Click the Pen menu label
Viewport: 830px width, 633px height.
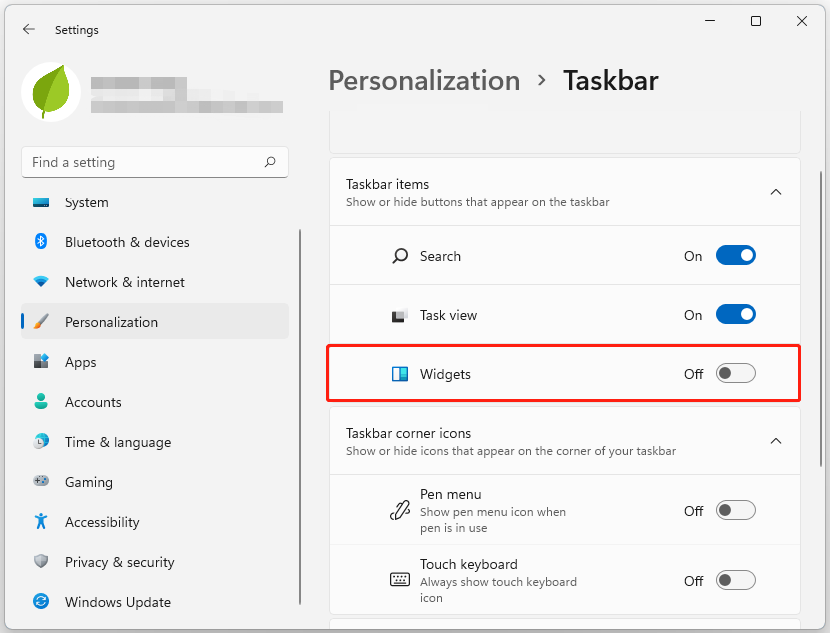click(450, 494)
